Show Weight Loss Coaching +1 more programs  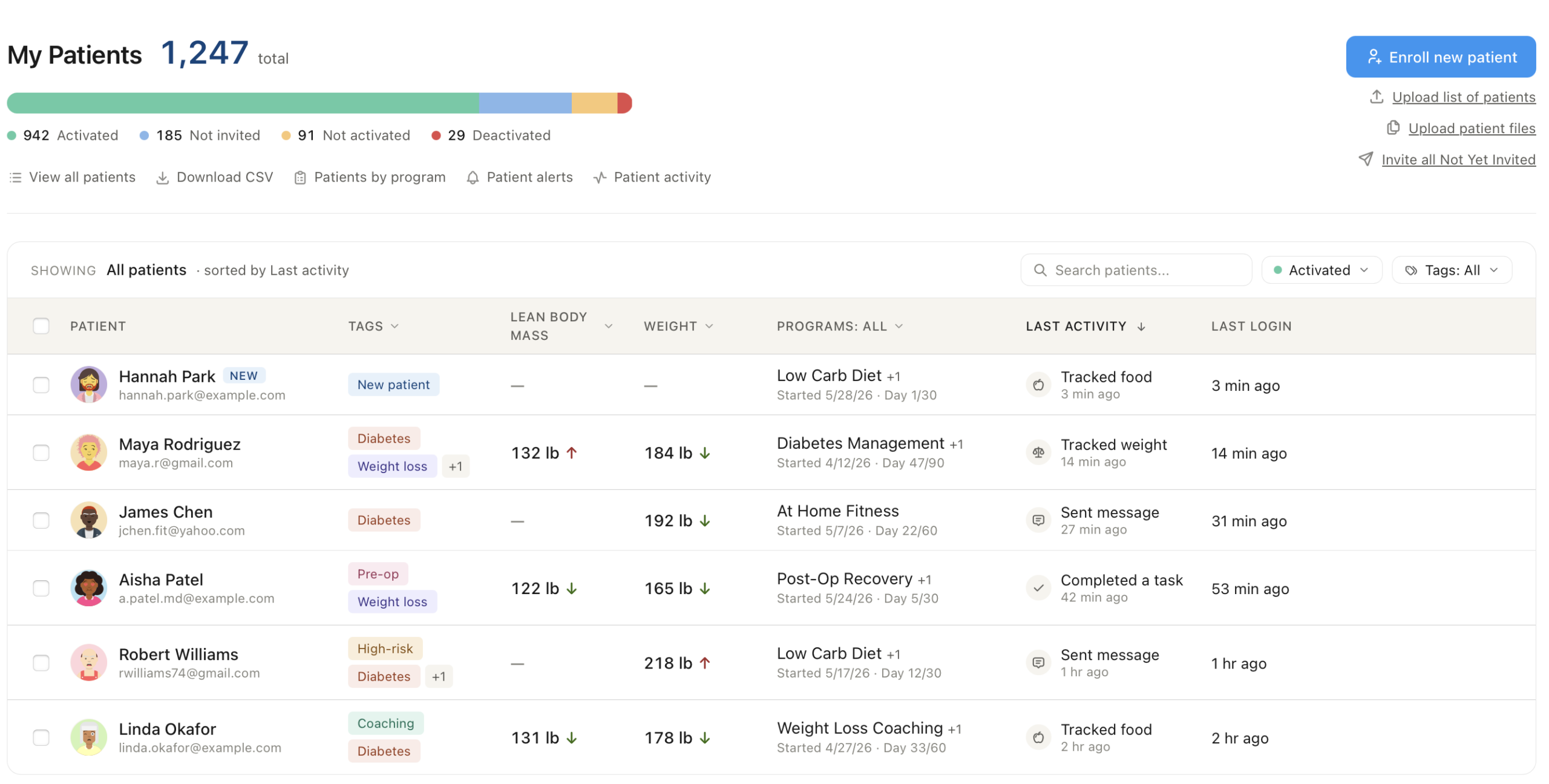coord(955,729)
